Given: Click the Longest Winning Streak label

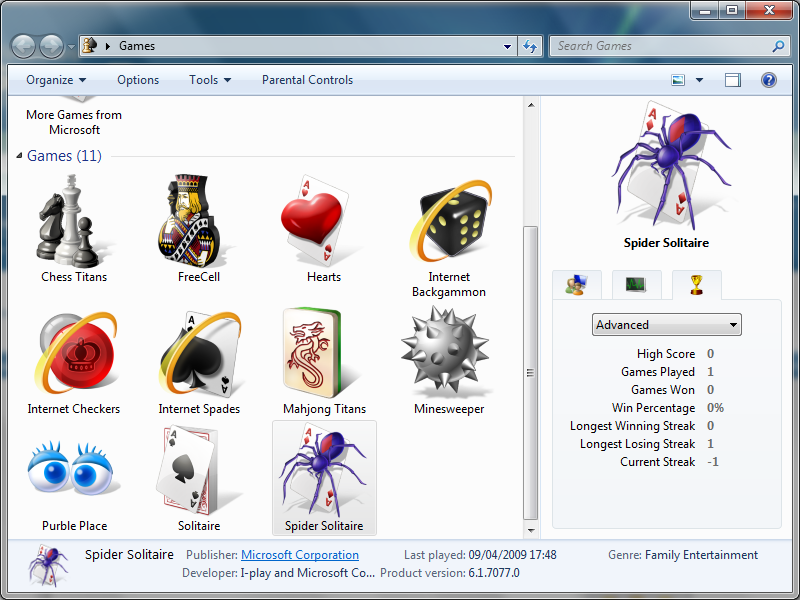Looking at the screenshot, I should click(632, 426).
